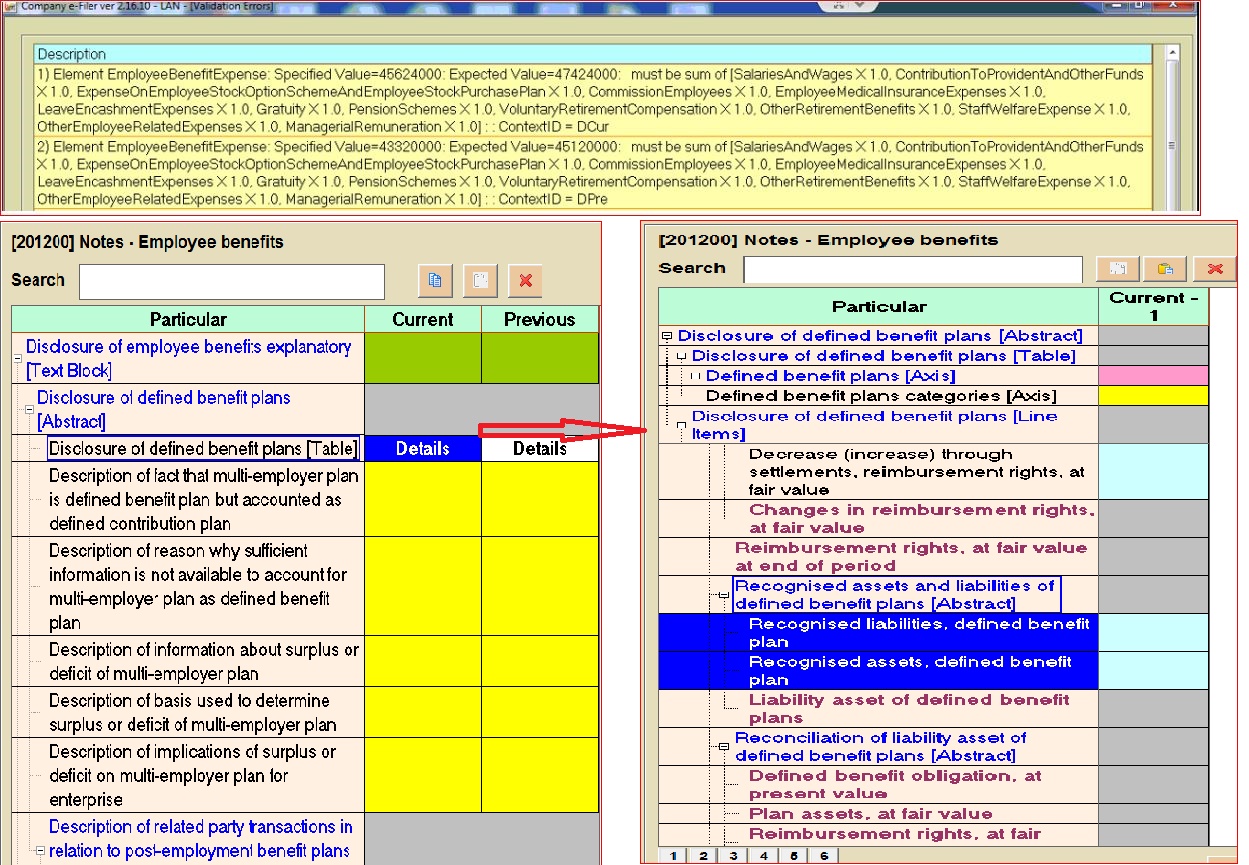The height and width of the screenshot is (865, 1249).
Task: Collapse right panel 'Disclosure of defined benefit plans [Abstract]'
Action: tap(667, 337)
